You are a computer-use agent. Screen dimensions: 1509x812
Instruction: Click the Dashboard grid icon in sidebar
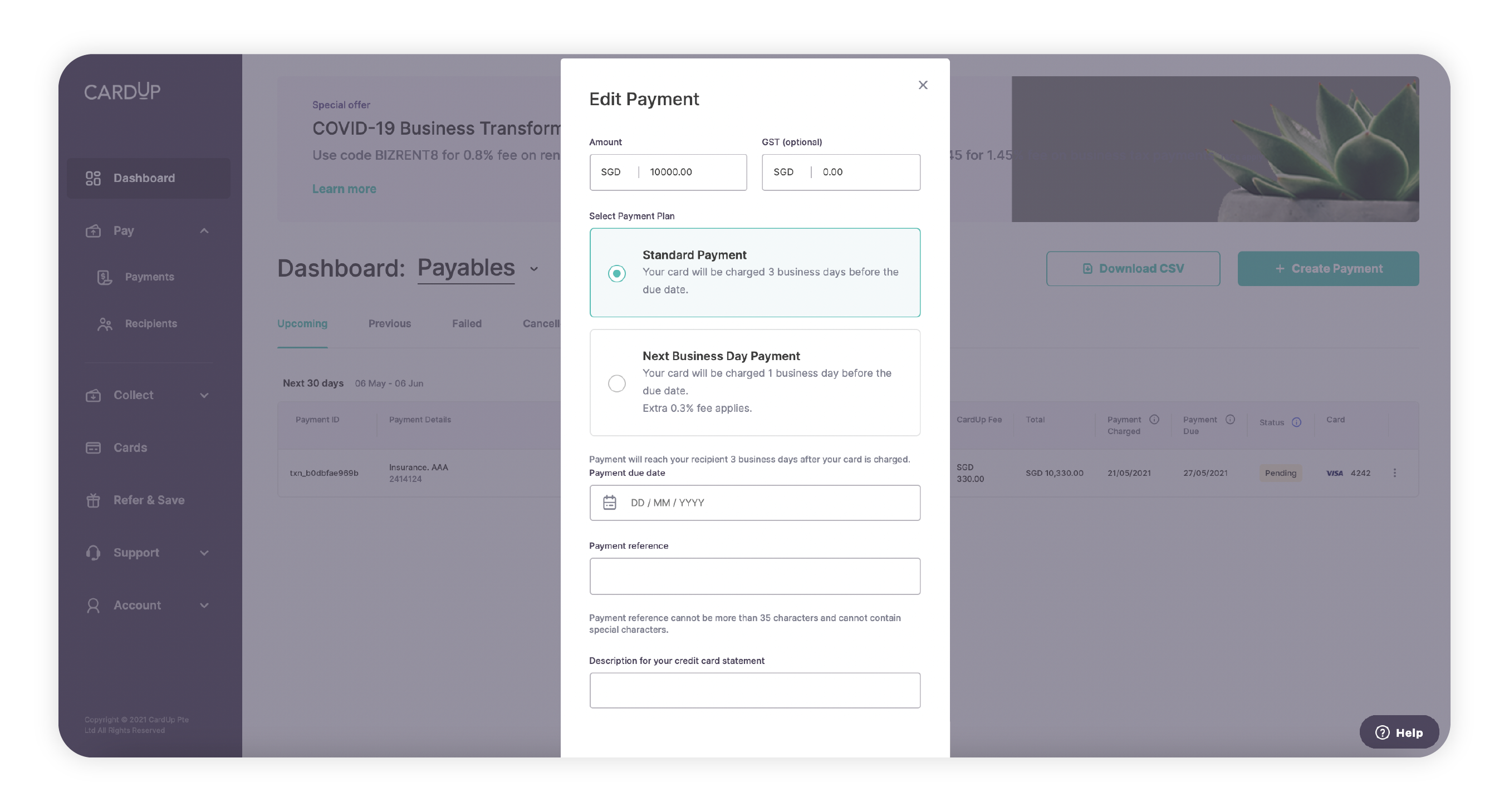[93, 178]
